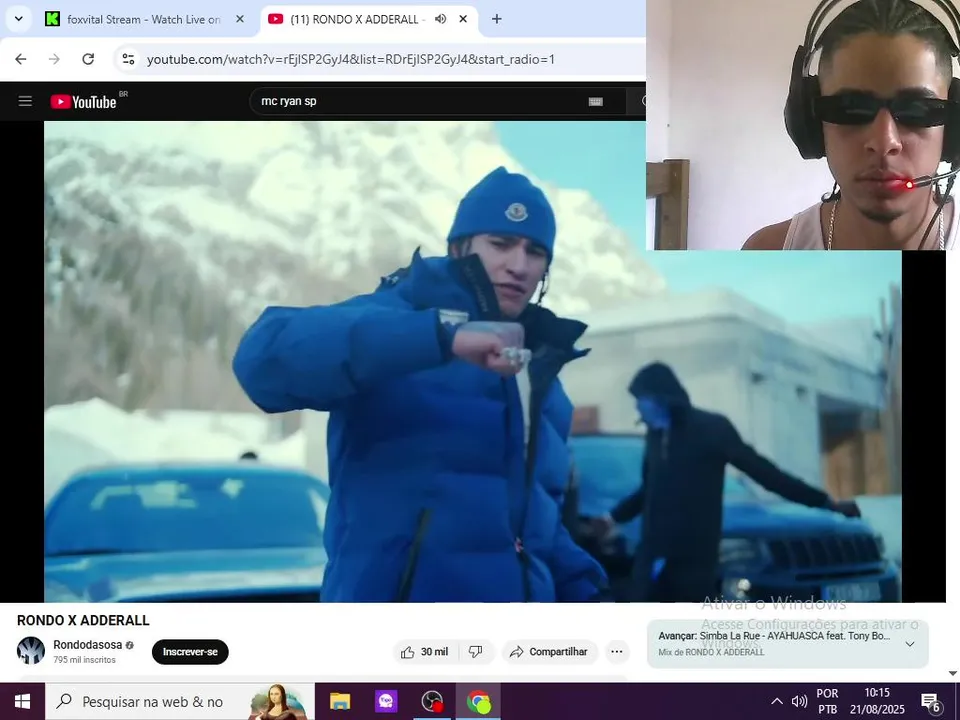The width and height of the screenshot is (960, 720).
Task: Open OBS Studio from the taskbar
Action: tap(432, 702)
